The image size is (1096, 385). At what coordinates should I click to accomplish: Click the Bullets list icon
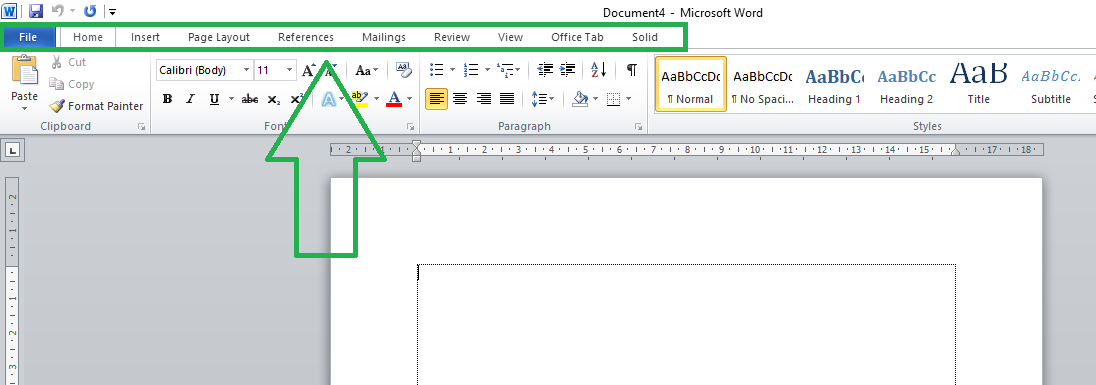pyautogui.click(x=437, y=70)
